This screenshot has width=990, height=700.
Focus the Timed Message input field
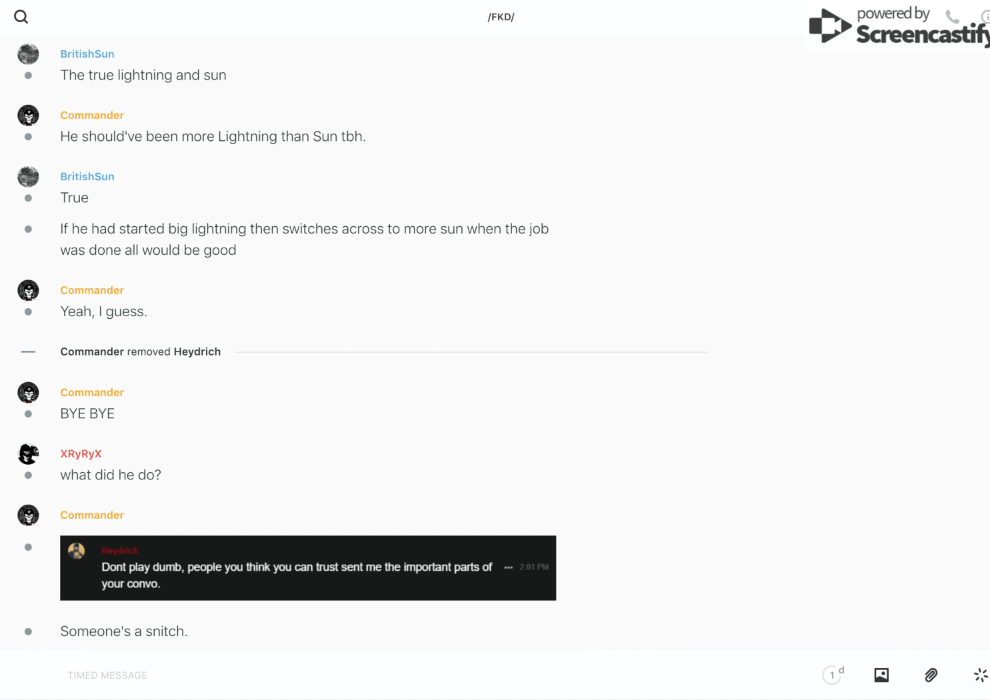tap(400, 675)
